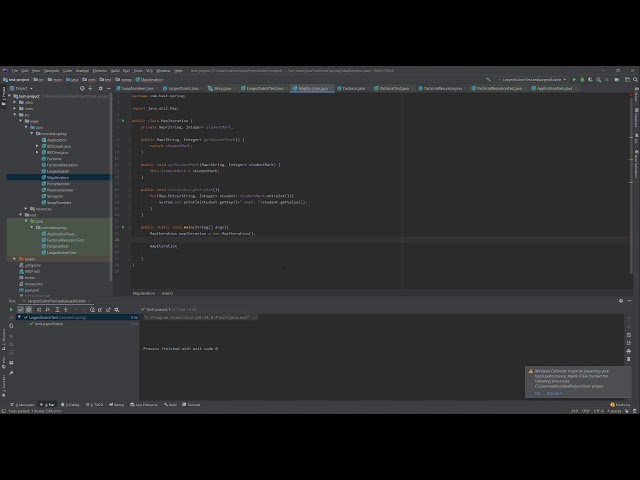Expand the target folder
Screen dimensions: 640x480
pos(15,259)
